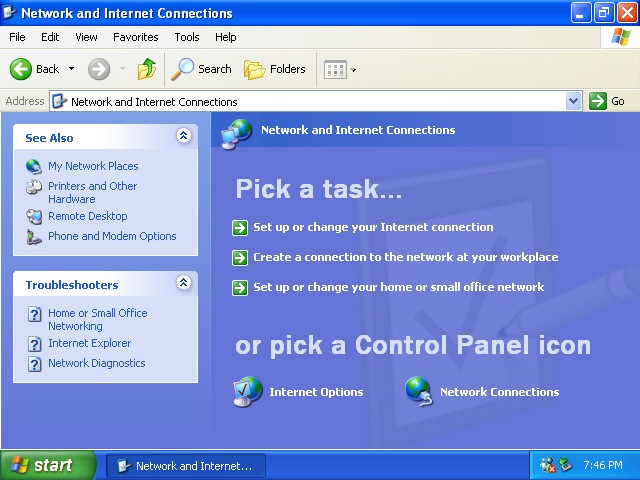The width and height of the screenshot is (640, 480).
Task: Launch the Internet Explorer troubleshooter link
Action: (89, 343)
